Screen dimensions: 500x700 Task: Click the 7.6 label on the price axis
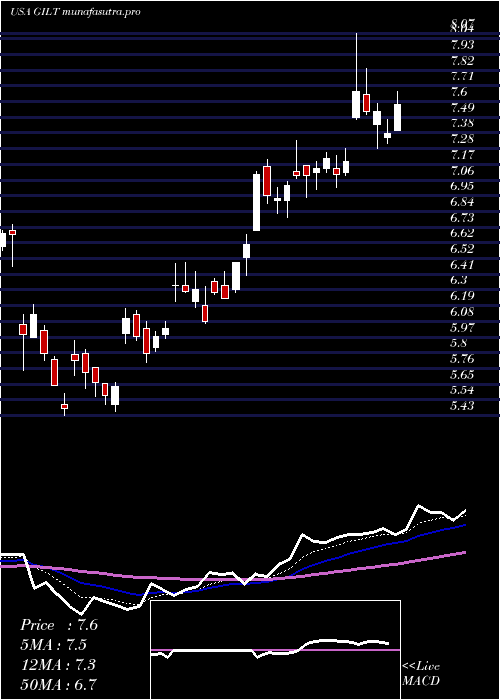coord(459,92)
